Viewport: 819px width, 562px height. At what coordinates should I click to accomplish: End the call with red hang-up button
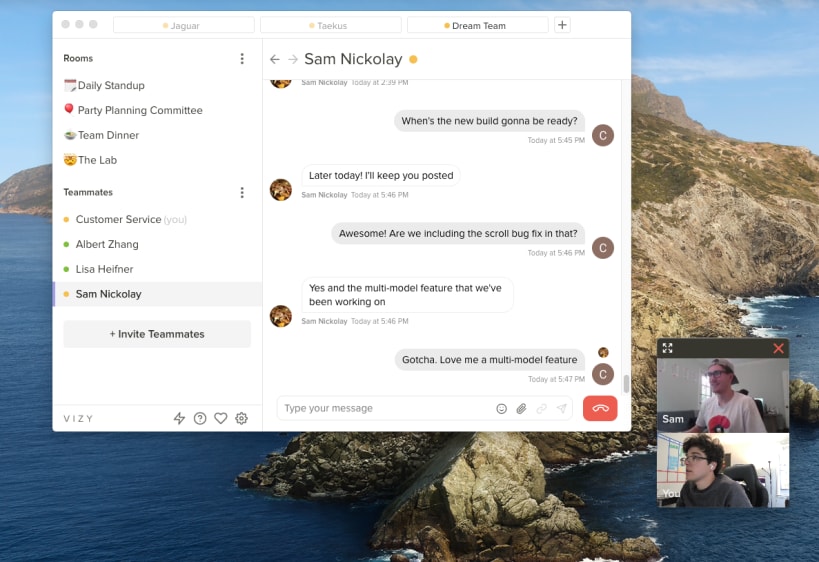coord(600,408)
